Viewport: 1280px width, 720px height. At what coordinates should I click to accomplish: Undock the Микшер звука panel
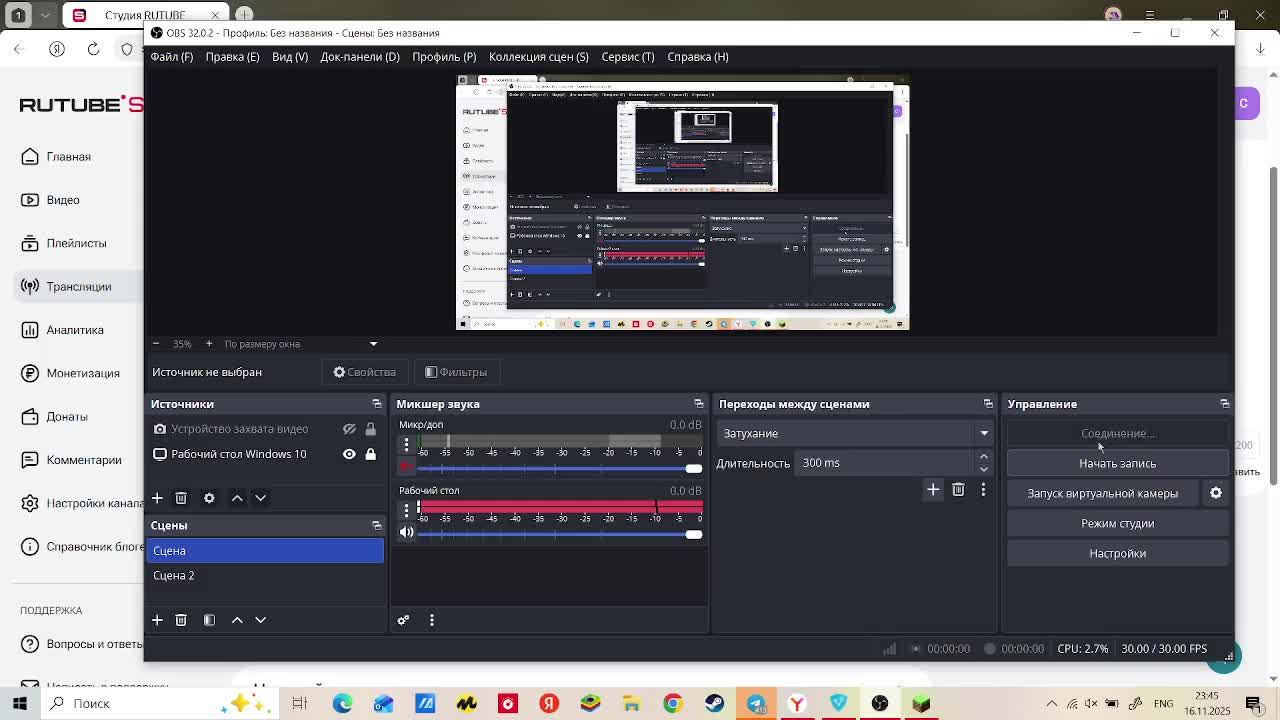(699, 404)
